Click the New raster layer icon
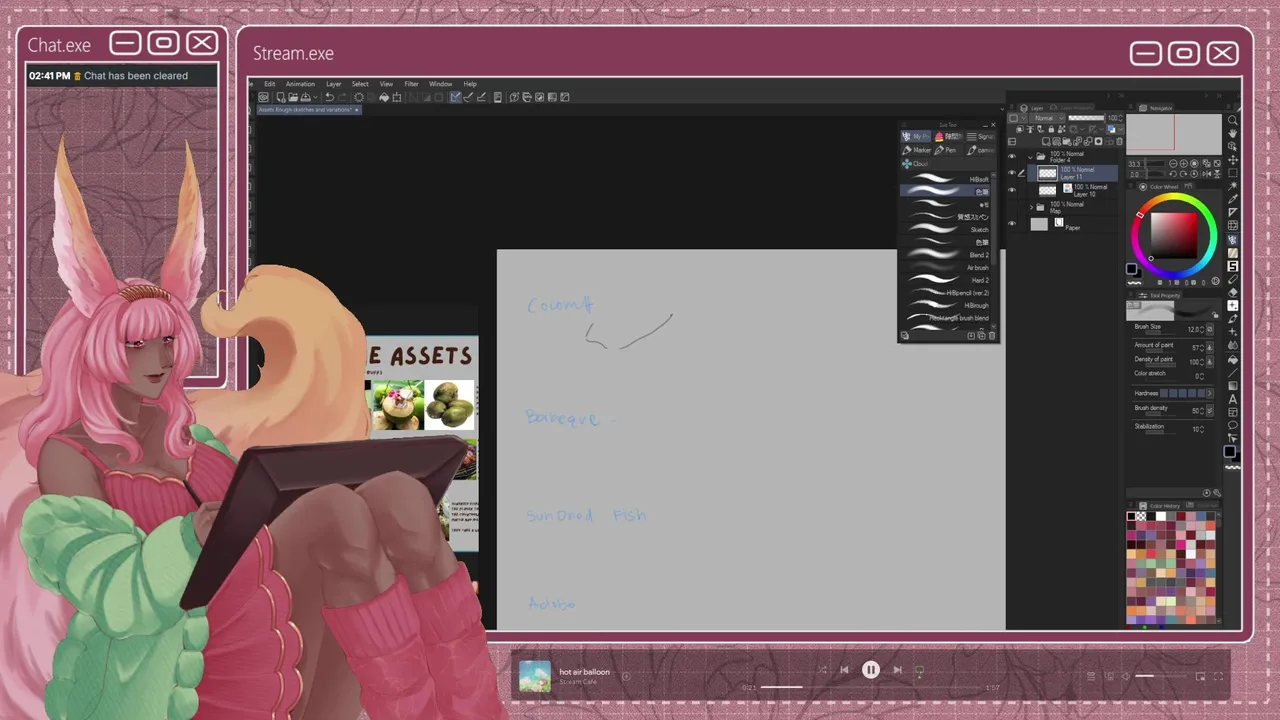 coord(1046,142)
